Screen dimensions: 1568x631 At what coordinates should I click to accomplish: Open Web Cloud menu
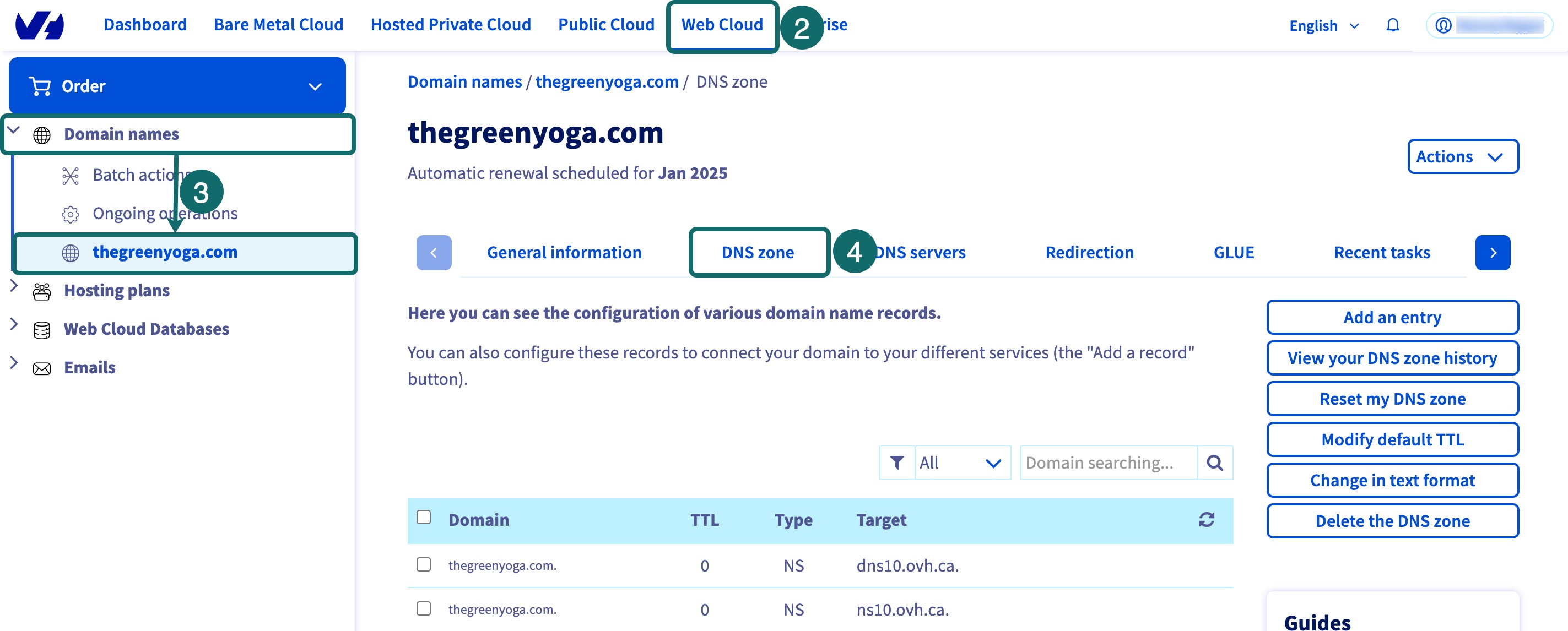click(722, 24)
